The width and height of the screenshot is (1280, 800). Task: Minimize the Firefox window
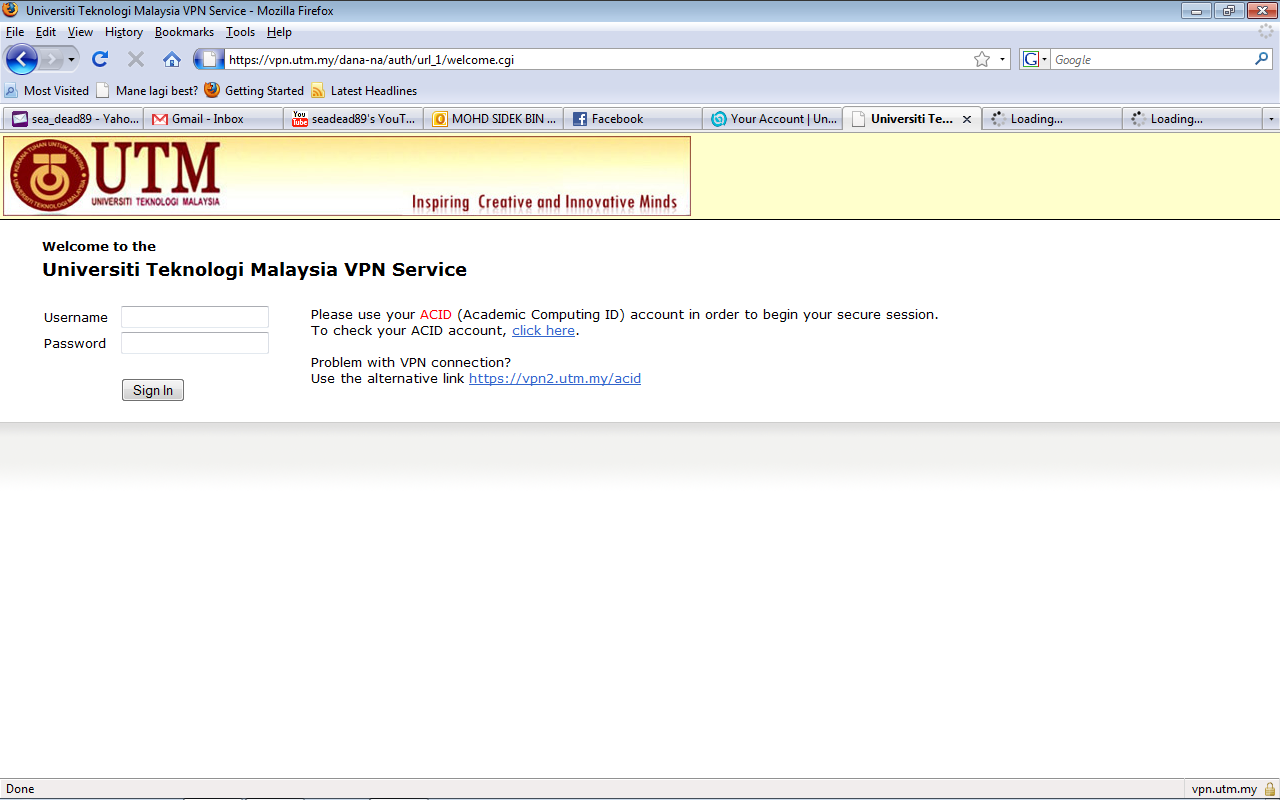click(1196, 11)
